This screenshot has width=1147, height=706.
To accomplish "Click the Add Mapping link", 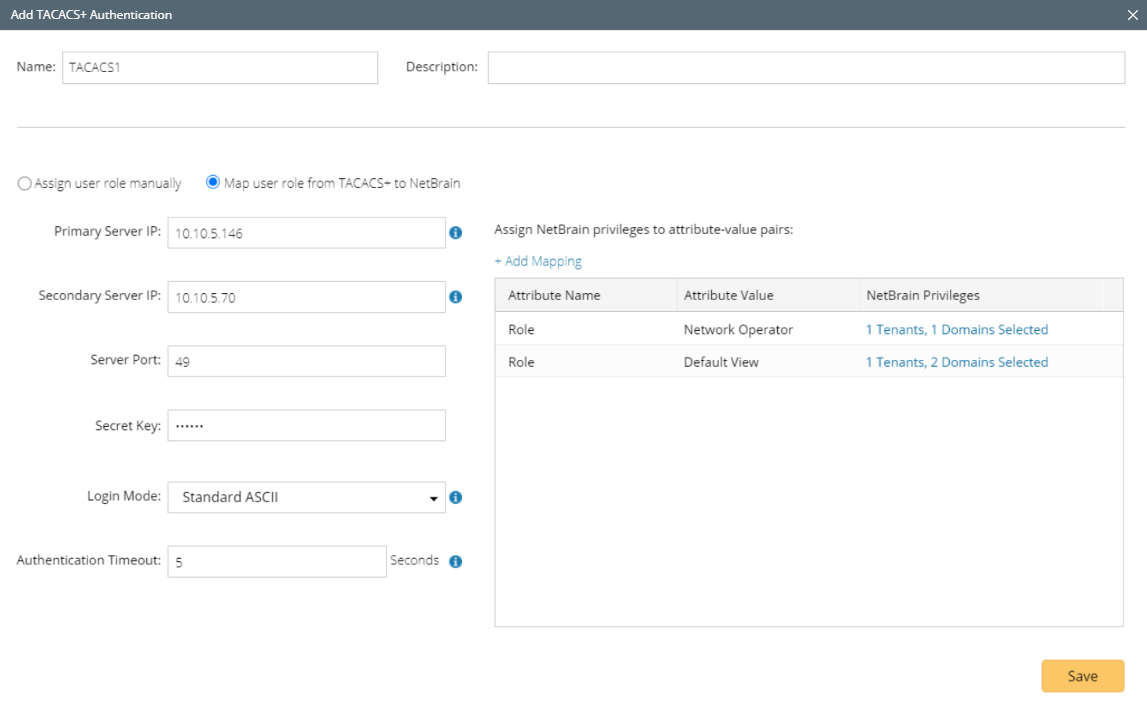I will [538, 261].
